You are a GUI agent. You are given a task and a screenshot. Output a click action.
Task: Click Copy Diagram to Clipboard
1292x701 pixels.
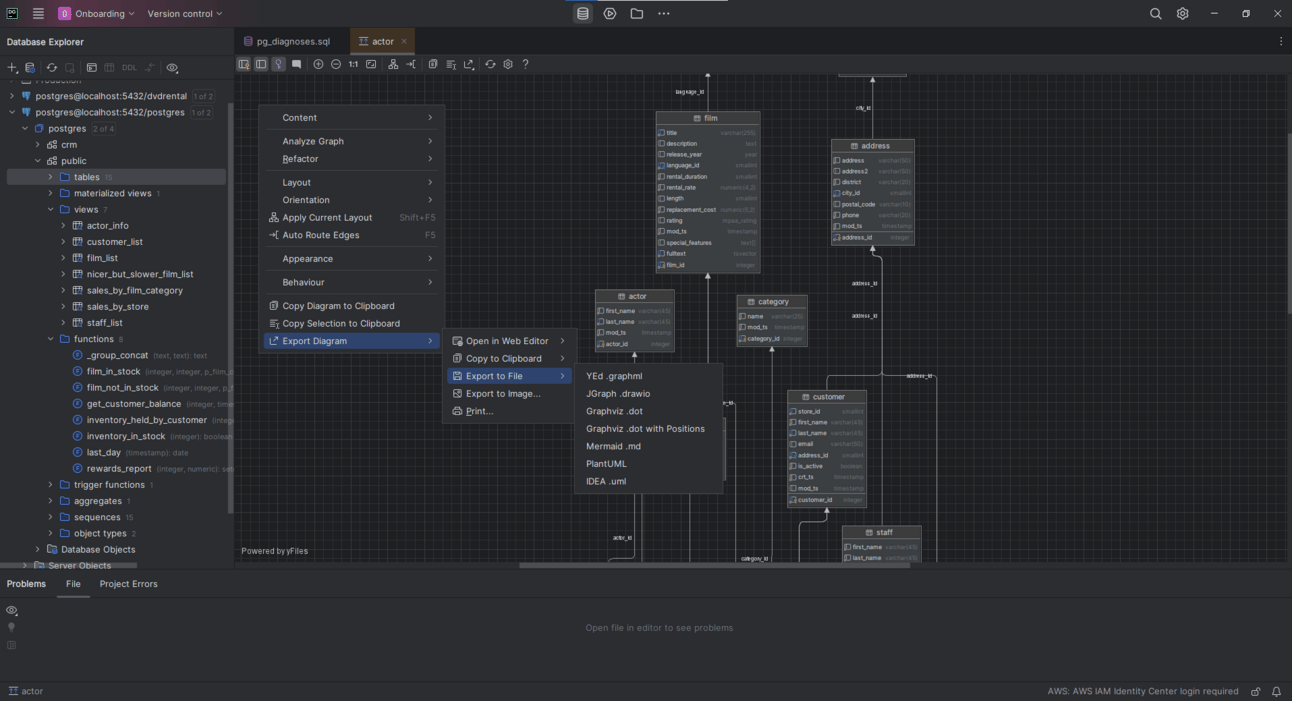(338, 306)
